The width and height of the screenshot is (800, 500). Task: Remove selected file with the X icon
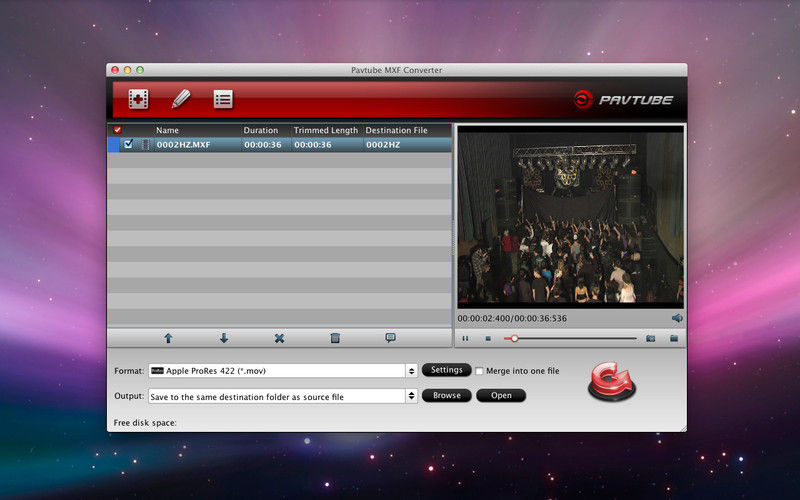[279, 338]
